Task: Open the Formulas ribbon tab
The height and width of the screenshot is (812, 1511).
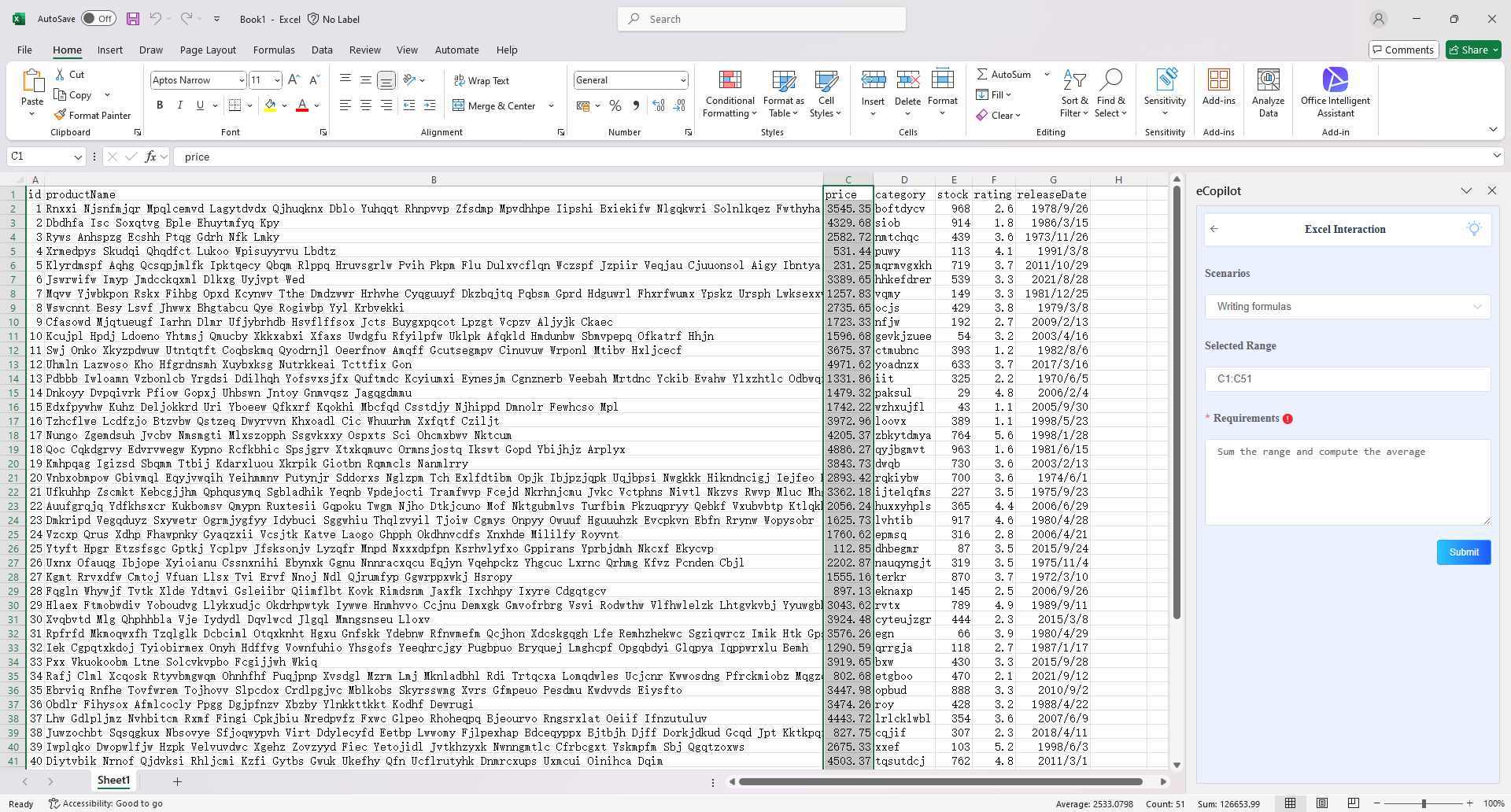Action: pyautogui.click(x=274, y=50)
